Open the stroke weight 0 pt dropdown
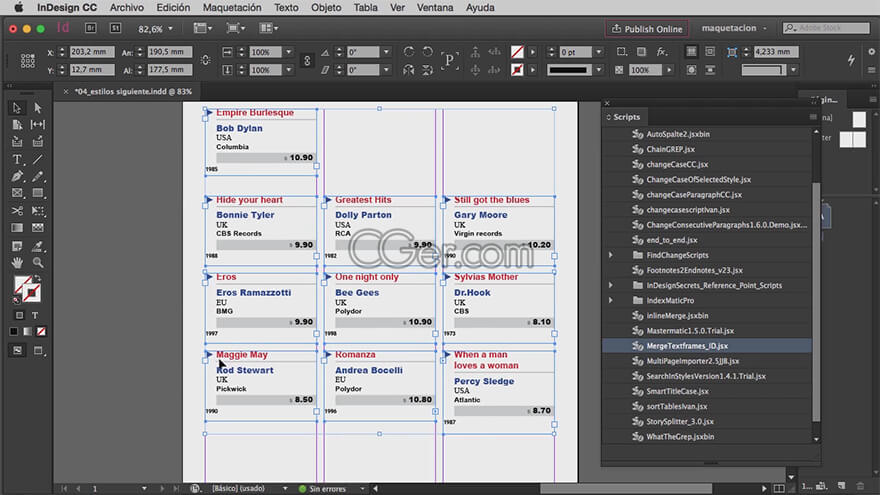 599,52
